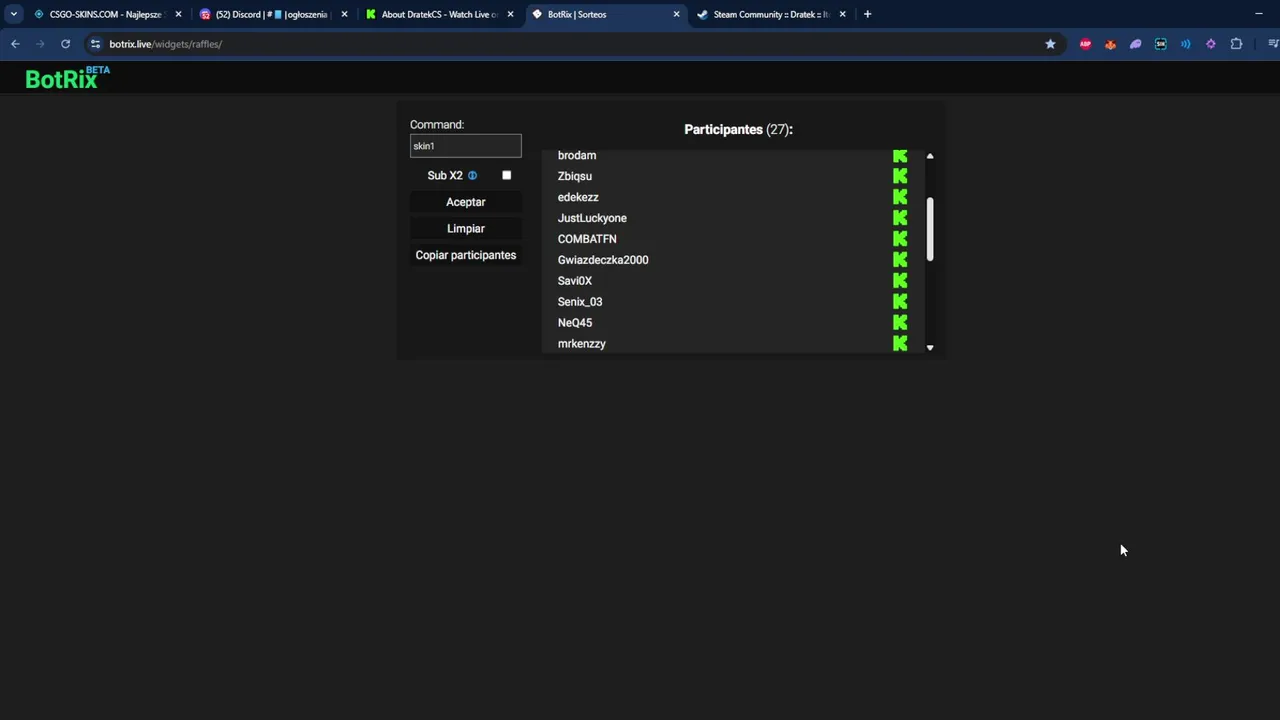Select participant name brodam
Viewport: 1280px width, 720px height.
[x=577, y=155]
